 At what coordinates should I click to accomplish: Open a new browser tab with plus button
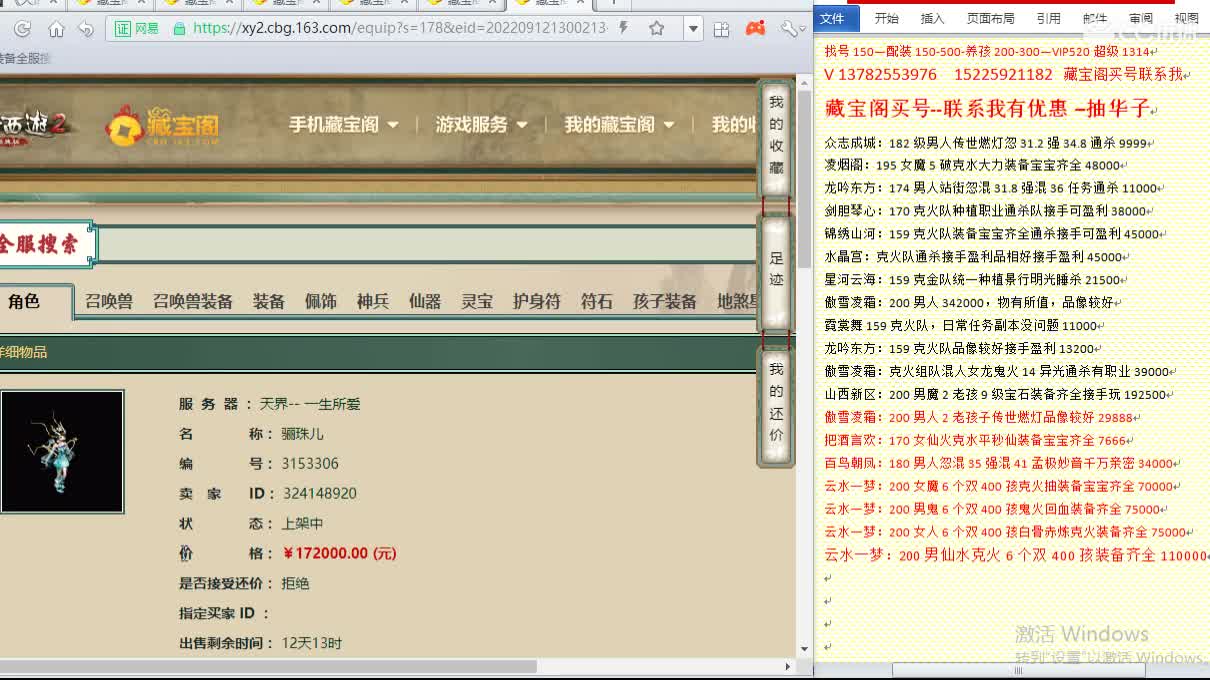tap(614, 4)
